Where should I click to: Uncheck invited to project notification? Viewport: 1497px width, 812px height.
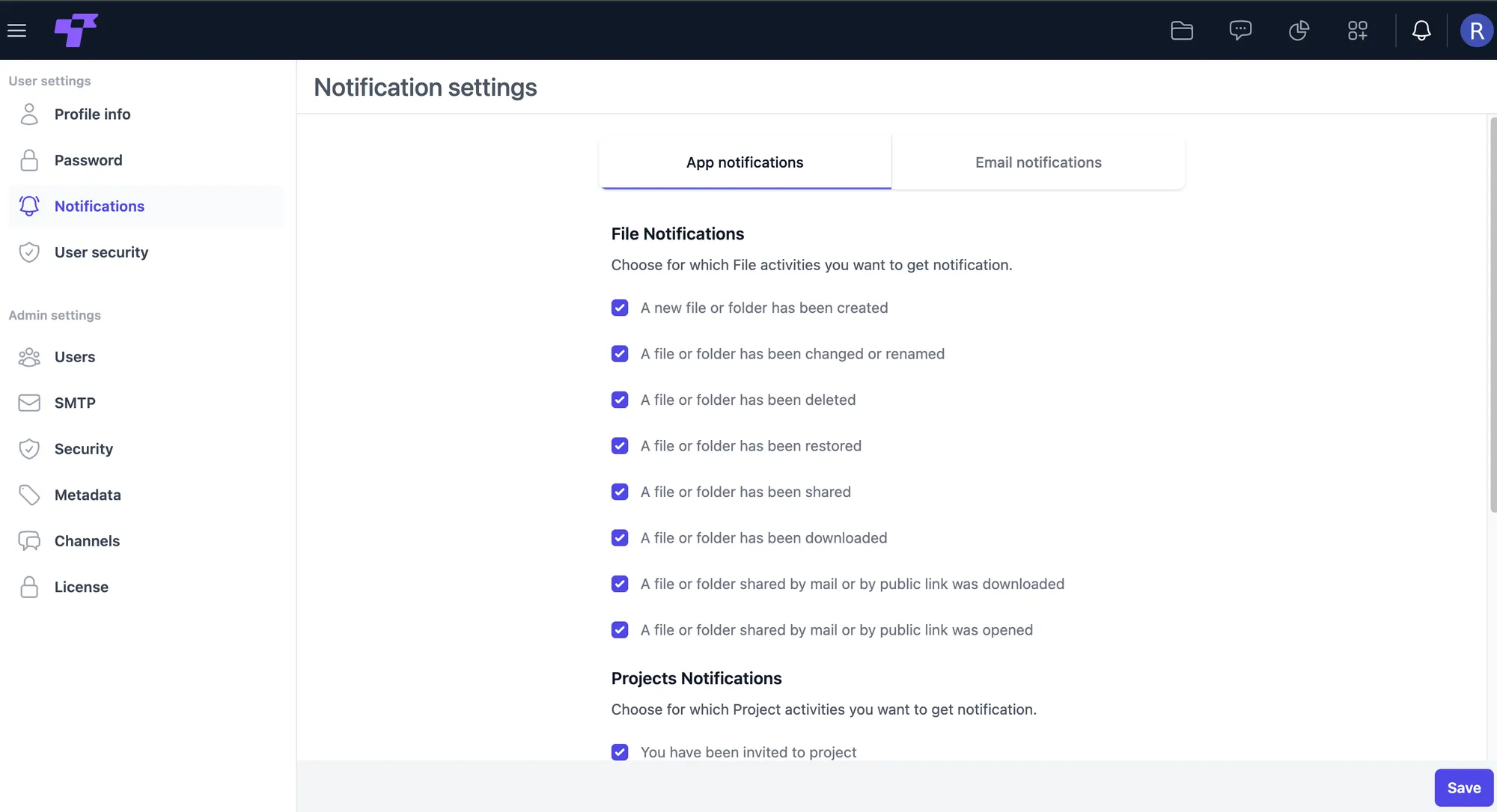(620, 751)
